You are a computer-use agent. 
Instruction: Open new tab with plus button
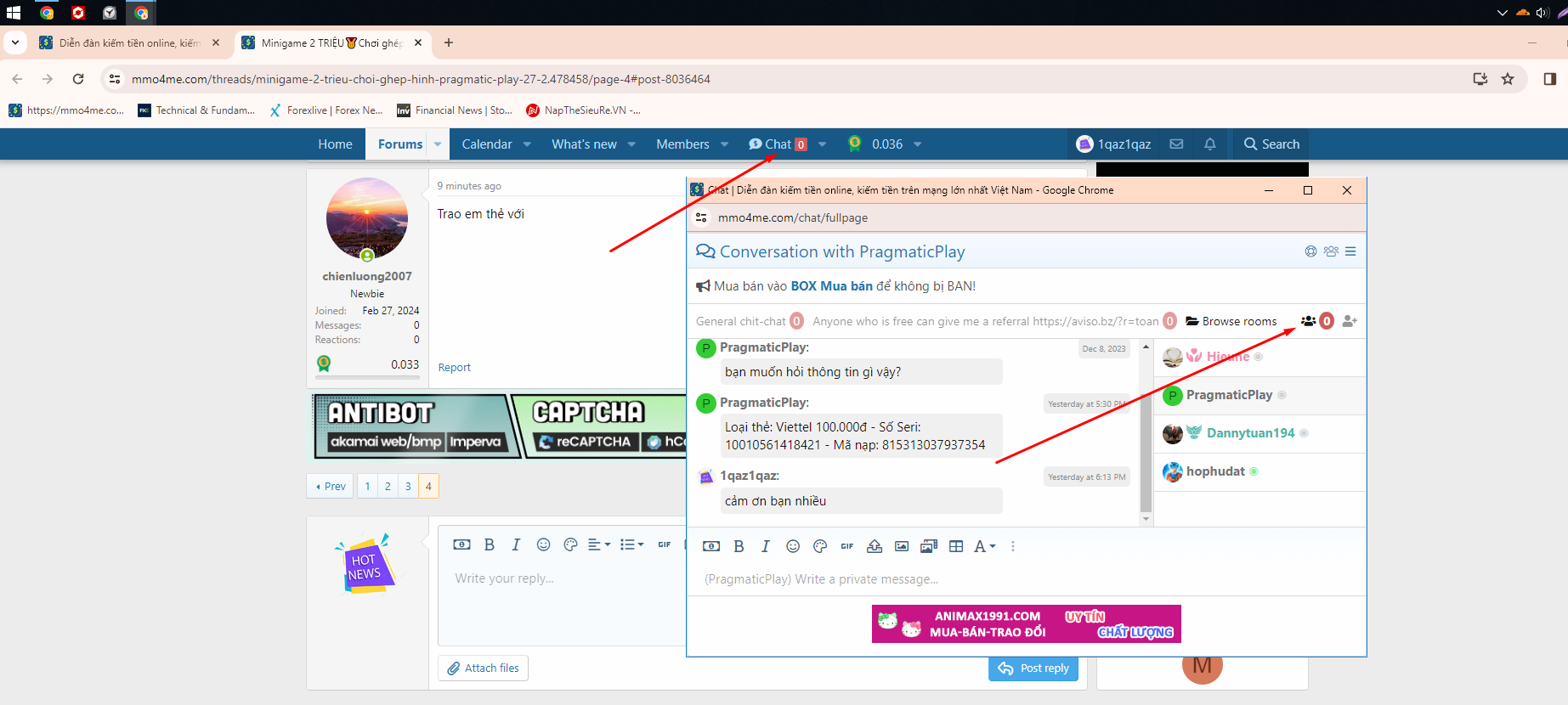[x=449, y=42]
